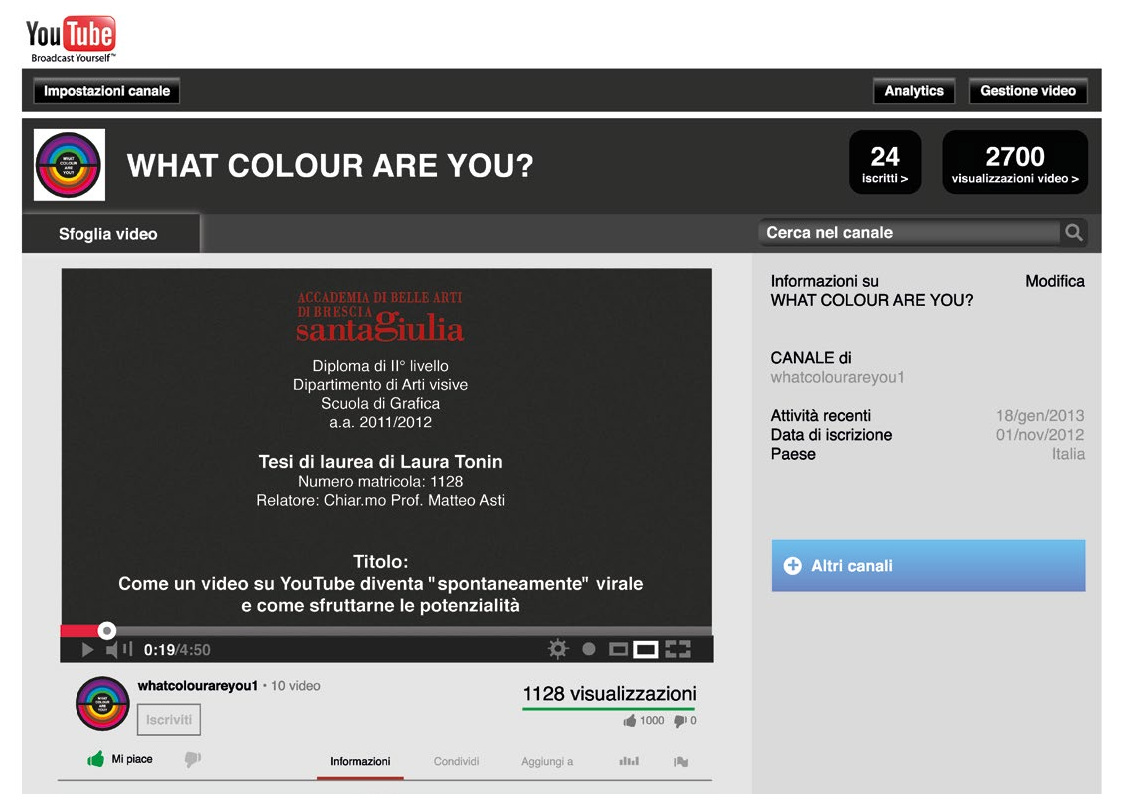Open the statistics bar-chart icon
The image size is (1123, 794).
tap(629, 761)
